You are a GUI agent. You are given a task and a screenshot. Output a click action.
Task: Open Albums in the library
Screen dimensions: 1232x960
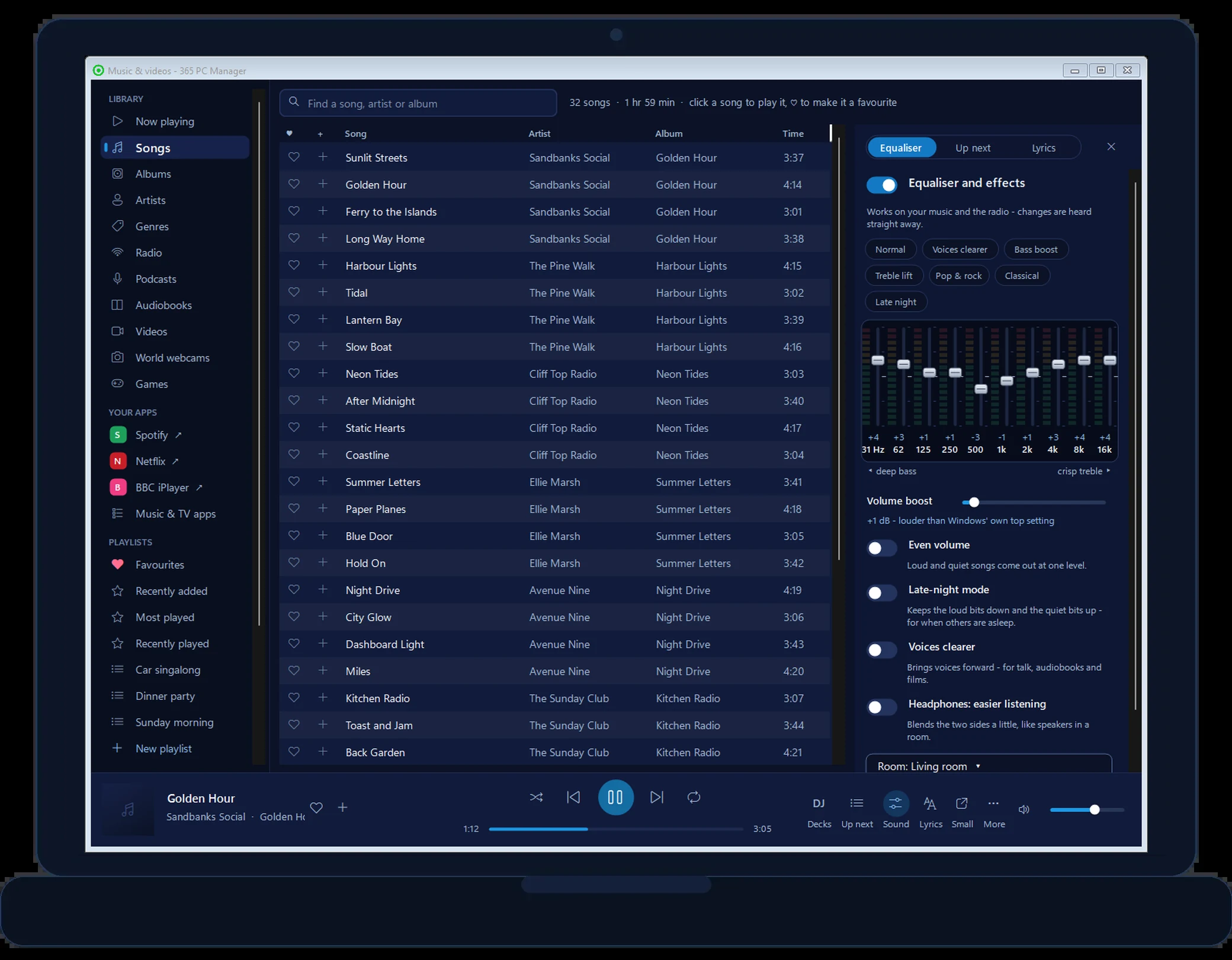pyautogui.click(x=175, y=174)
